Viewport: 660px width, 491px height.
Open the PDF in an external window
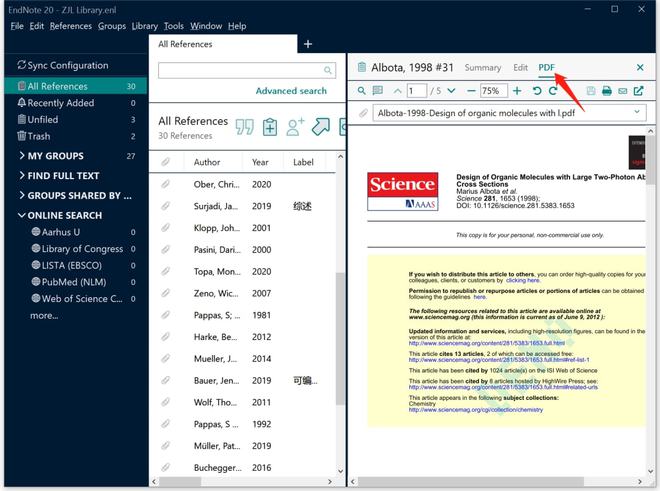point(639,91)
